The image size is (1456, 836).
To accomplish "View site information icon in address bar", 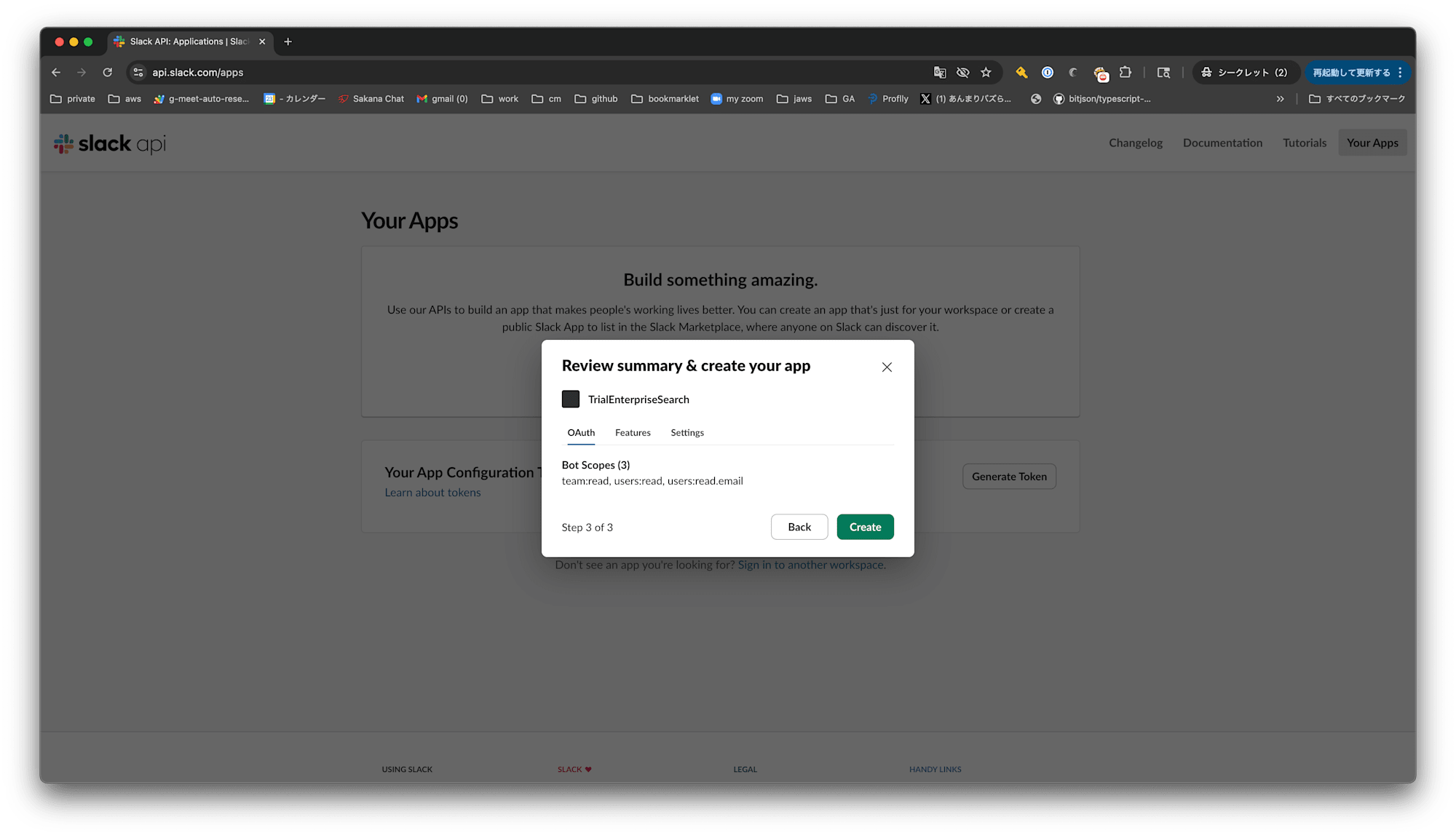I will click(x=138, y=72).
